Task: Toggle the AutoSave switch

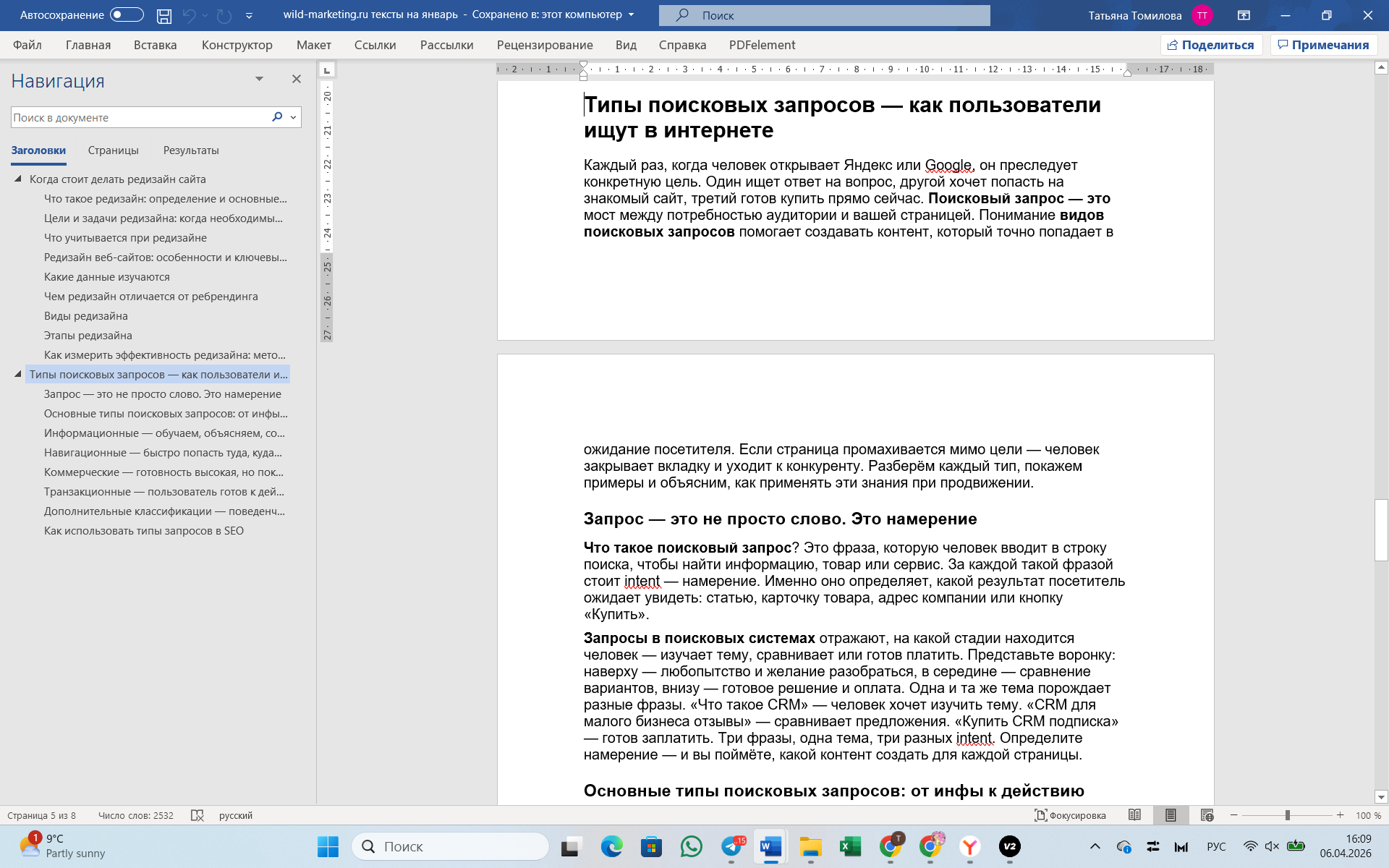Action: click(x=127, y=15)
